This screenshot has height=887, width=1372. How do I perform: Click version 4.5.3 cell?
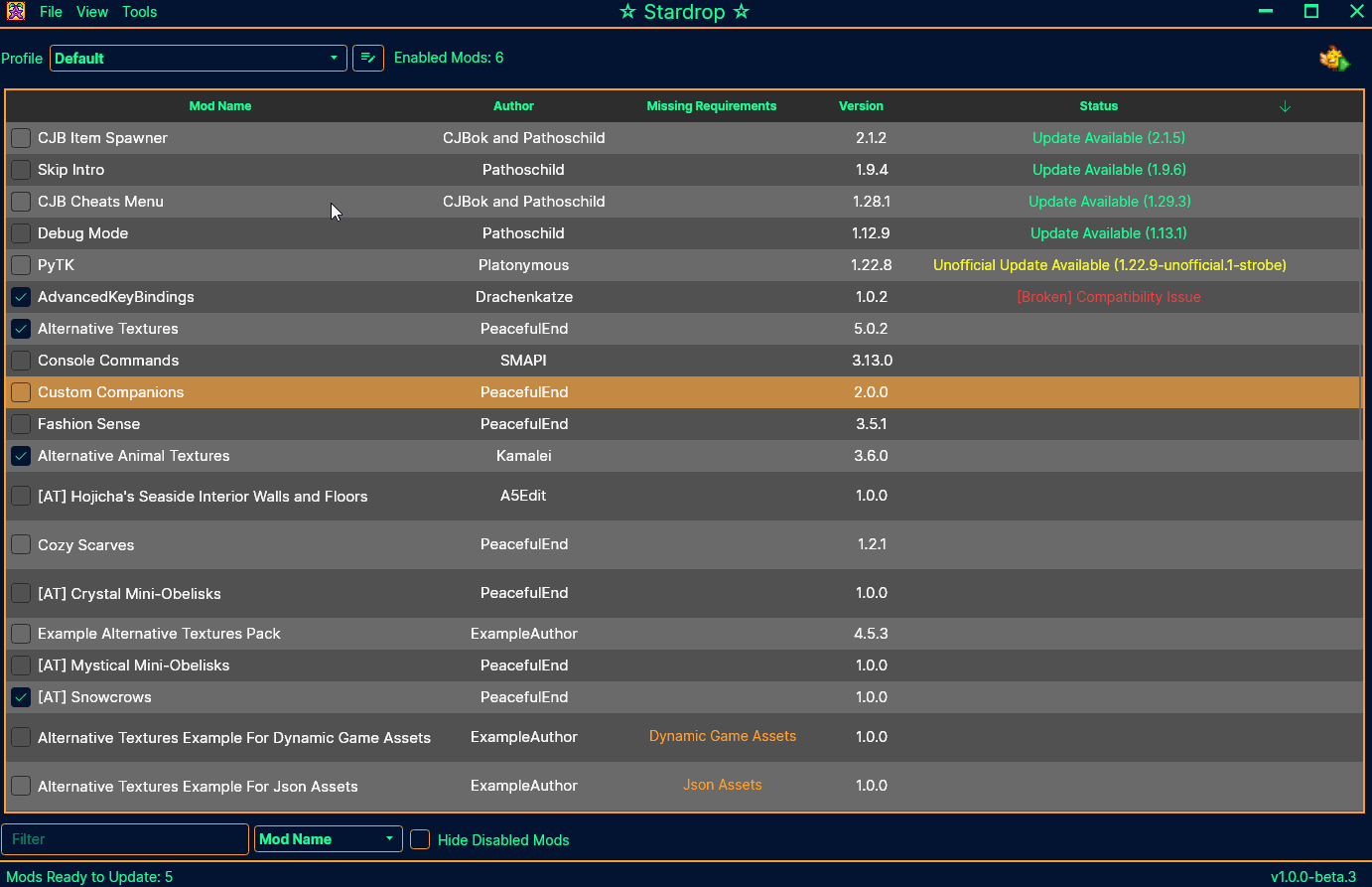point(872,634)
